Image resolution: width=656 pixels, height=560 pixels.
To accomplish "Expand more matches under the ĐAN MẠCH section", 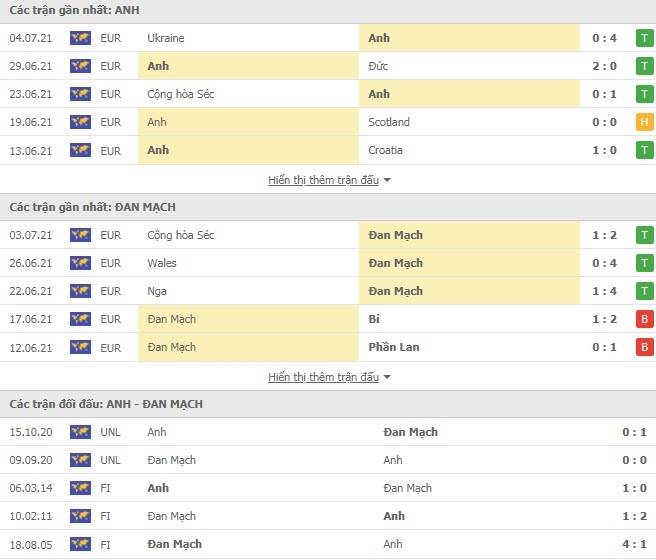I will pos(323,377).
